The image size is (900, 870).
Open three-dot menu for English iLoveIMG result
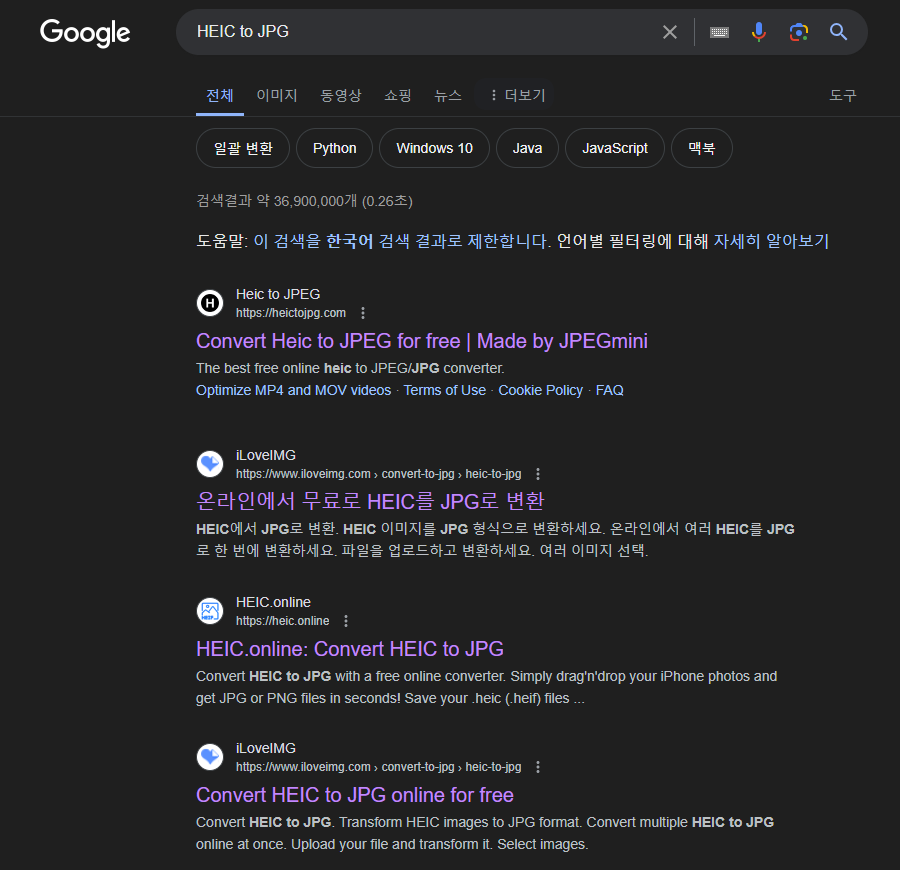[x=538, y=767]
